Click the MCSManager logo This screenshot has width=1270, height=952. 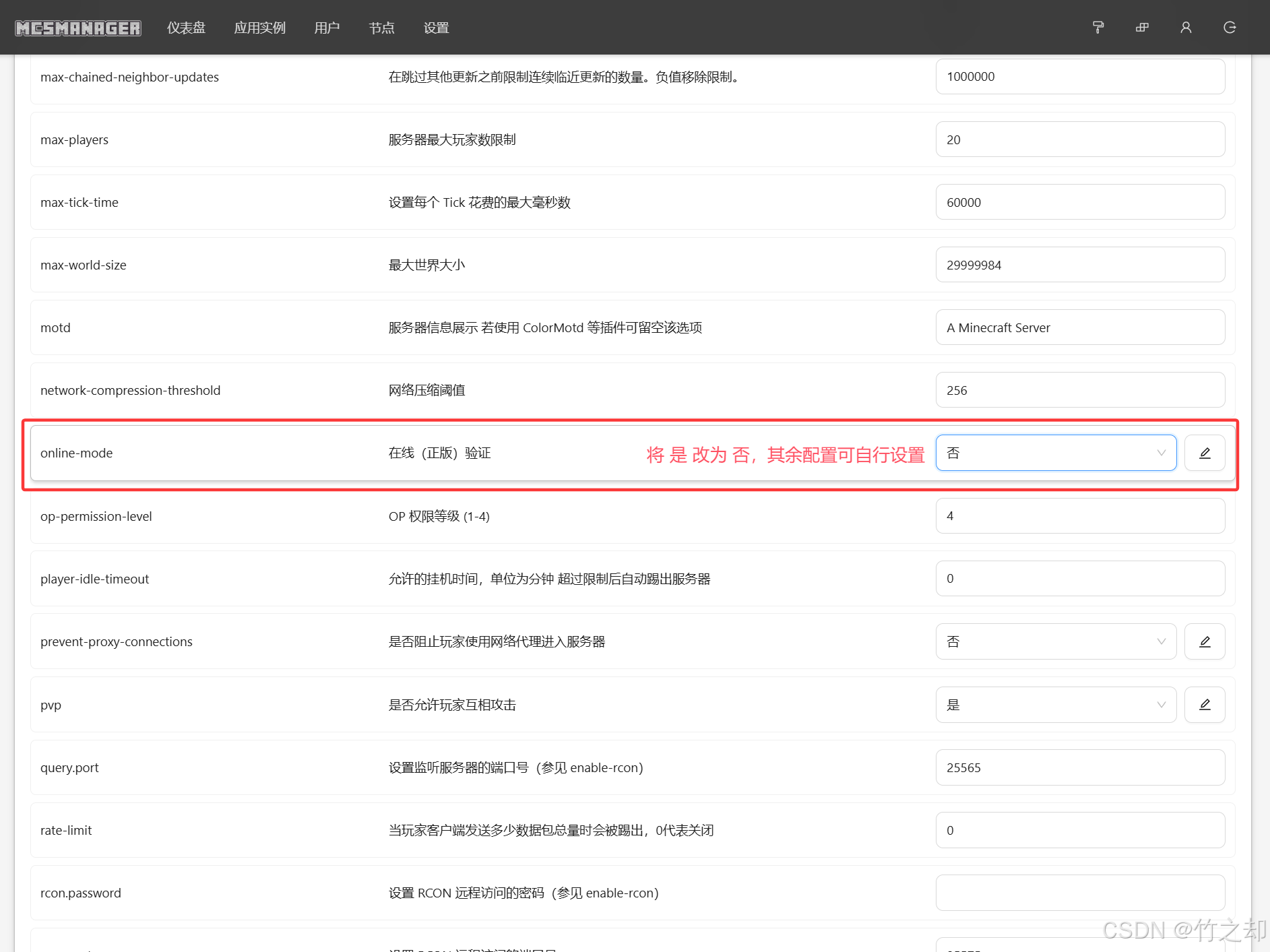(x=78, y=28)
